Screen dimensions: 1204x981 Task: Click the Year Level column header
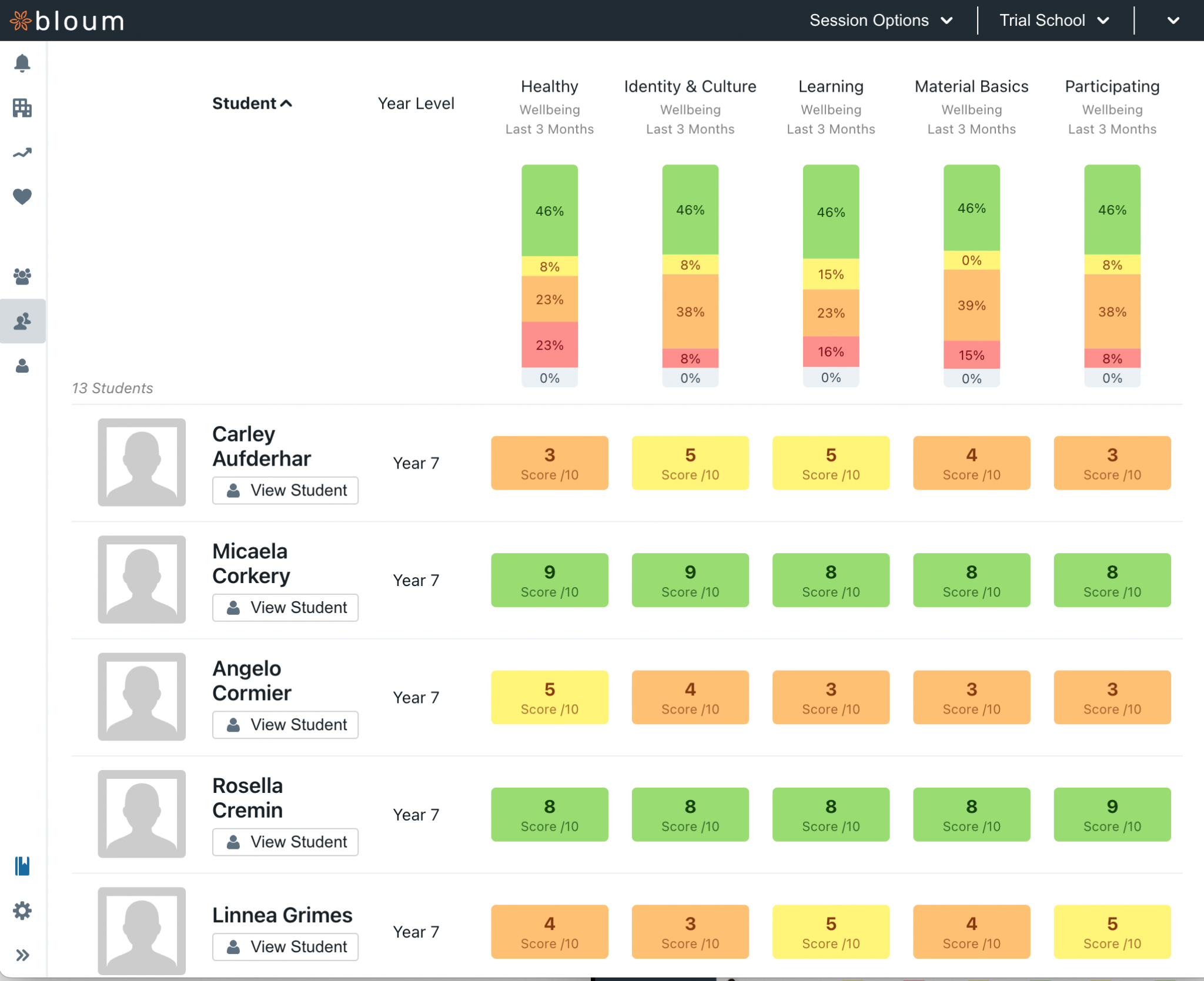(x=416, y=103)
